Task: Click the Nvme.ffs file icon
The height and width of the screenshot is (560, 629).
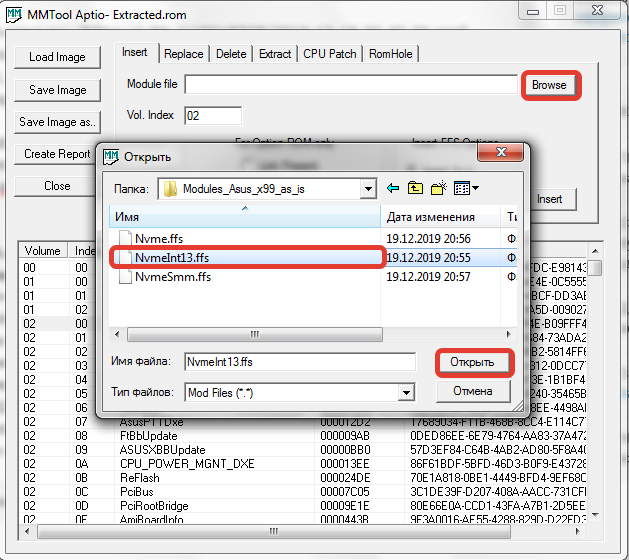Action: tap(125, 238)
